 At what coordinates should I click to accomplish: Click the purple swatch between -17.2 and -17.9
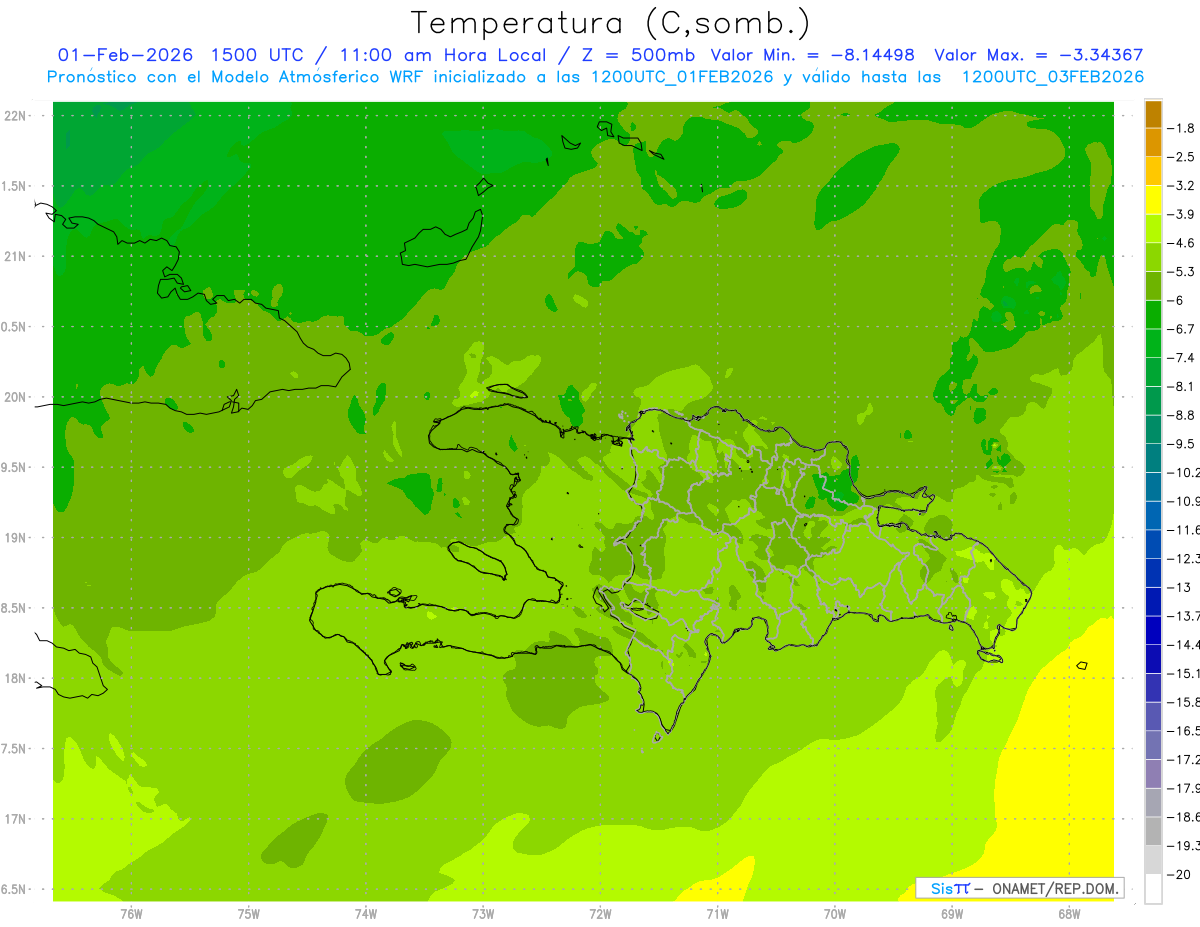click(1153, 774)
